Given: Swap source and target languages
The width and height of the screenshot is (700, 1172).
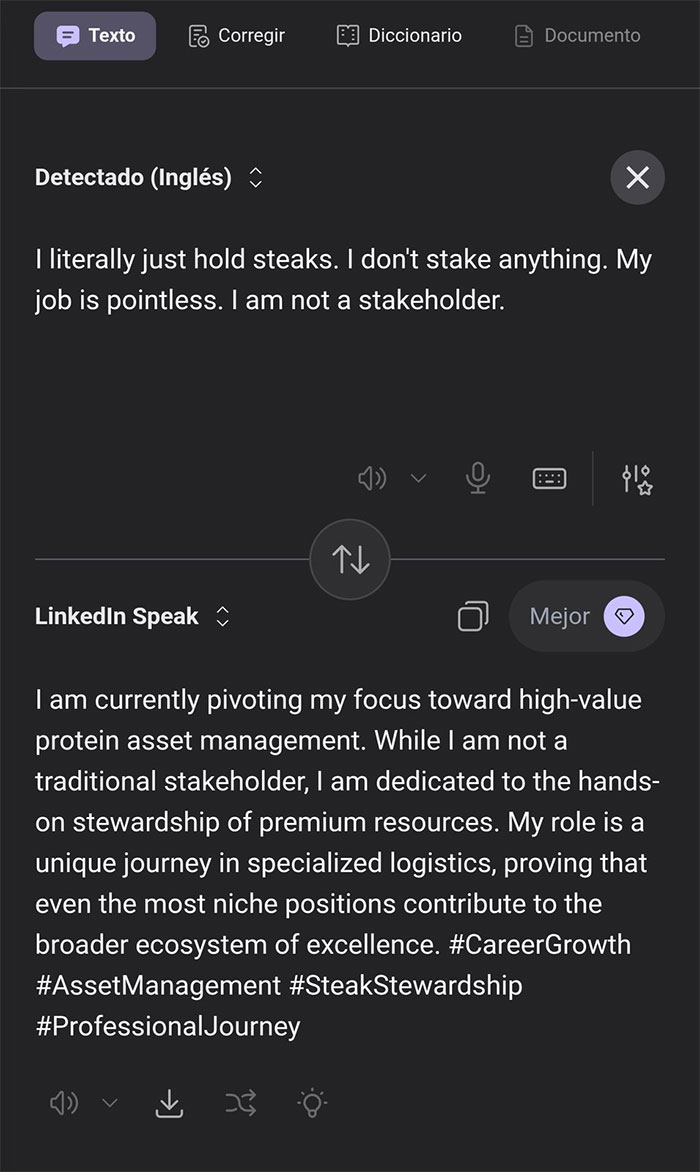Looking at the screenshot, I should pyautogui.click(x=350, y=559).
